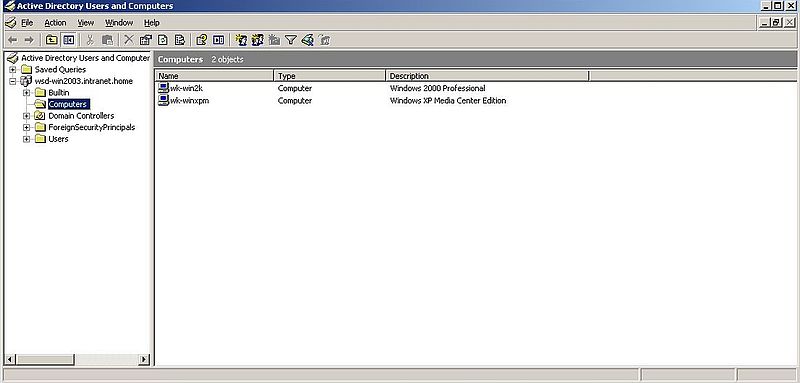Screen dimensions: 800x383
Task: Open the Help menu
Action: pyautogui.click(x=152, y=22)
